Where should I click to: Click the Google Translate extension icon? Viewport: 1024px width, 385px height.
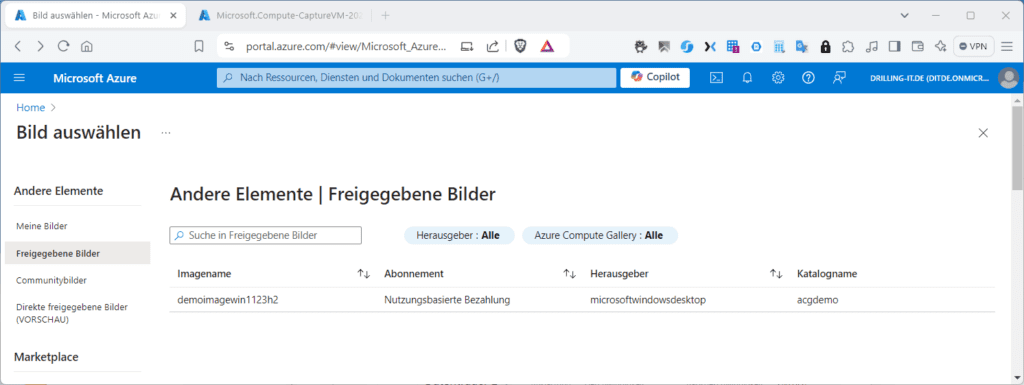pyautogui.click(x=801, y=46)
